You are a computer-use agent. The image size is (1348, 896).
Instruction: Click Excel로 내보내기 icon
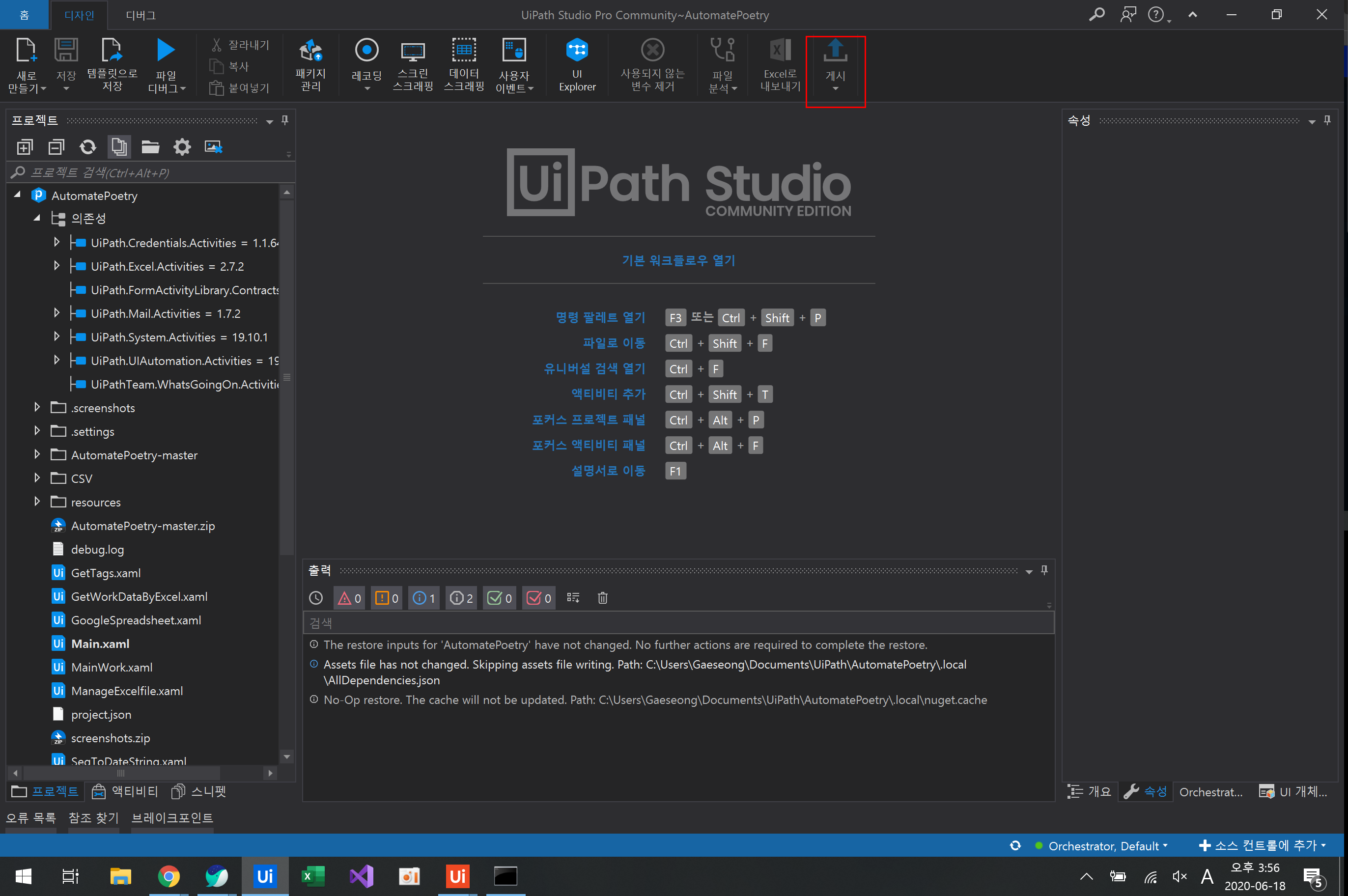(x=780, y=50)
